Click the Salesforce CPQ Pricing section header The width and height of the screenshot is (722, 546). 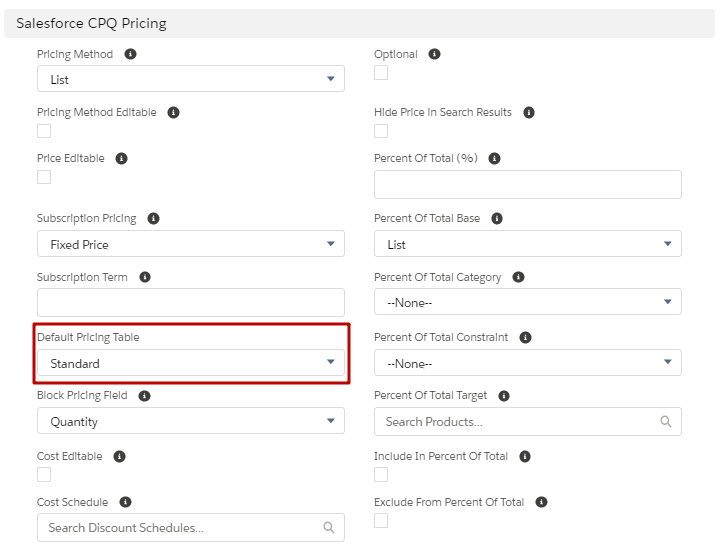[x=359, y=23]
